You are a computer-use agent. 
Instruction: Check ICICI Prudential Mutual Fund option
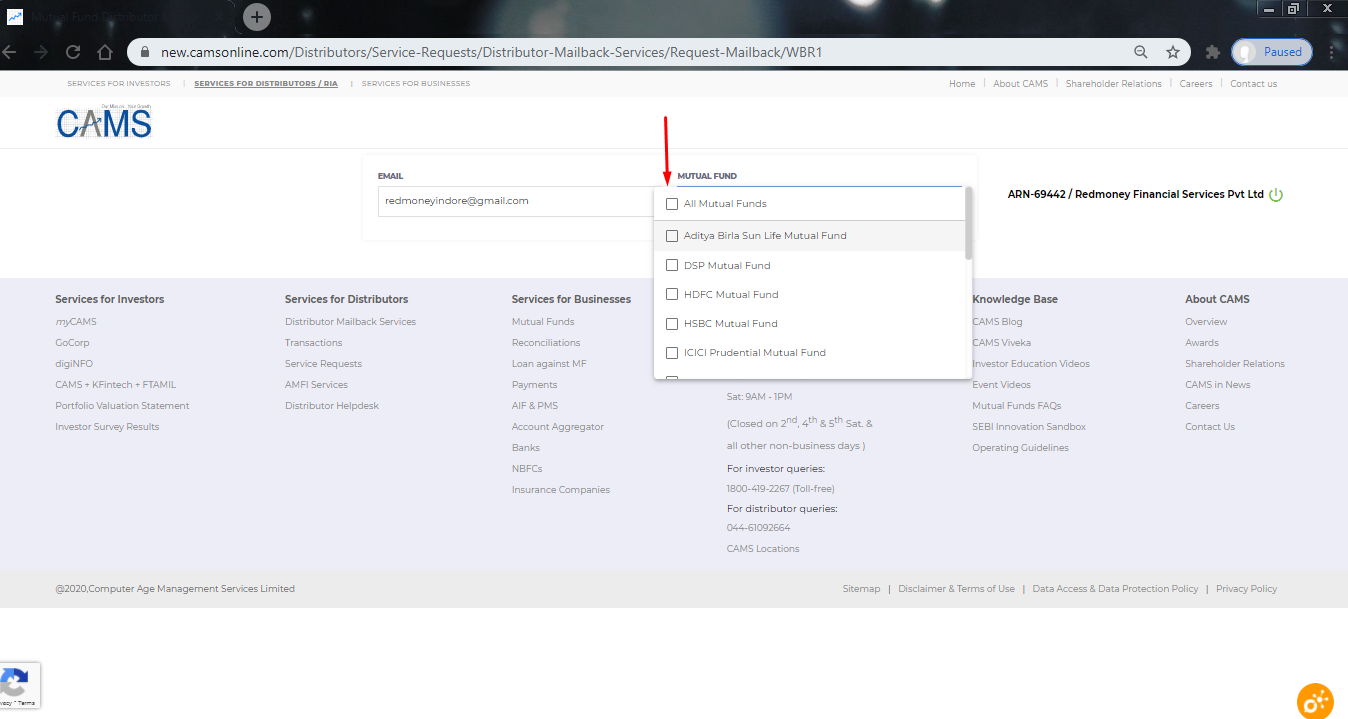coord(672,353)
